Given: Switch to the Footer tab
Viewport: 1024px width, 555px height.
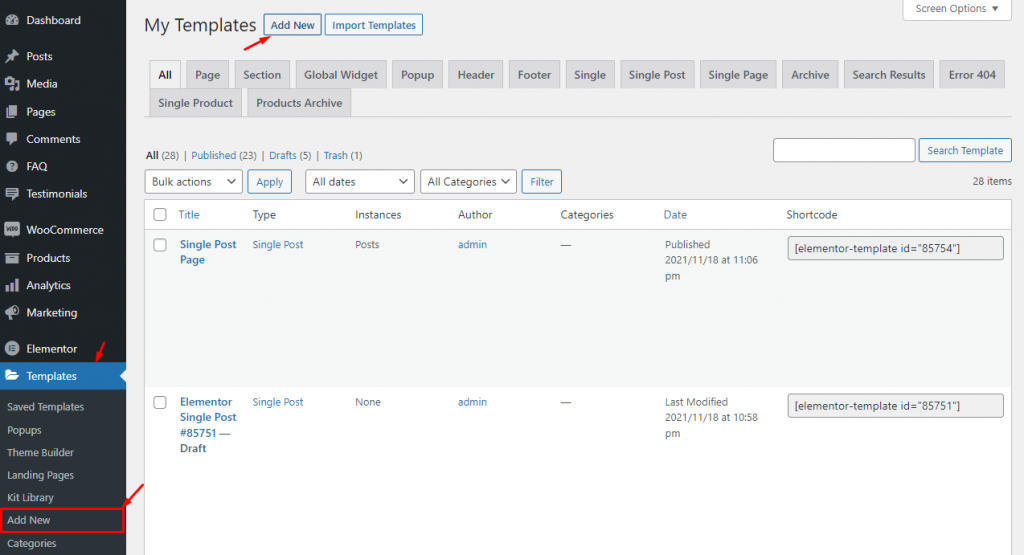Looking at the screenshot, I should tap(534, 75).
